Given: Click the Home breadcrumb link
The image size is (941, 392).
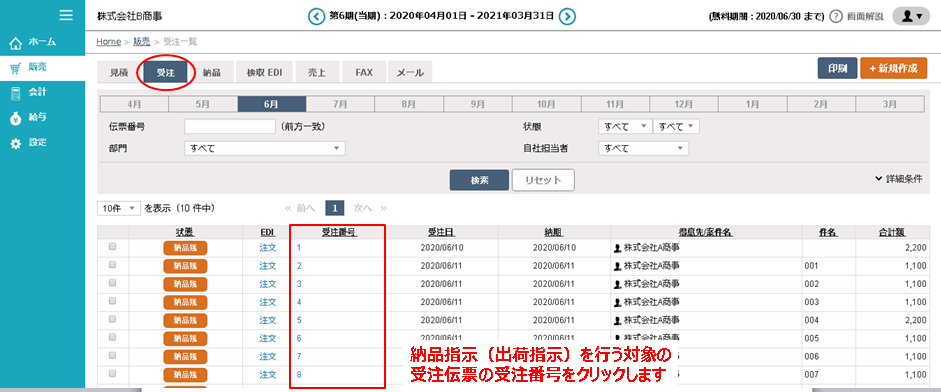Looking at the screenshot, I should point(108,42).
